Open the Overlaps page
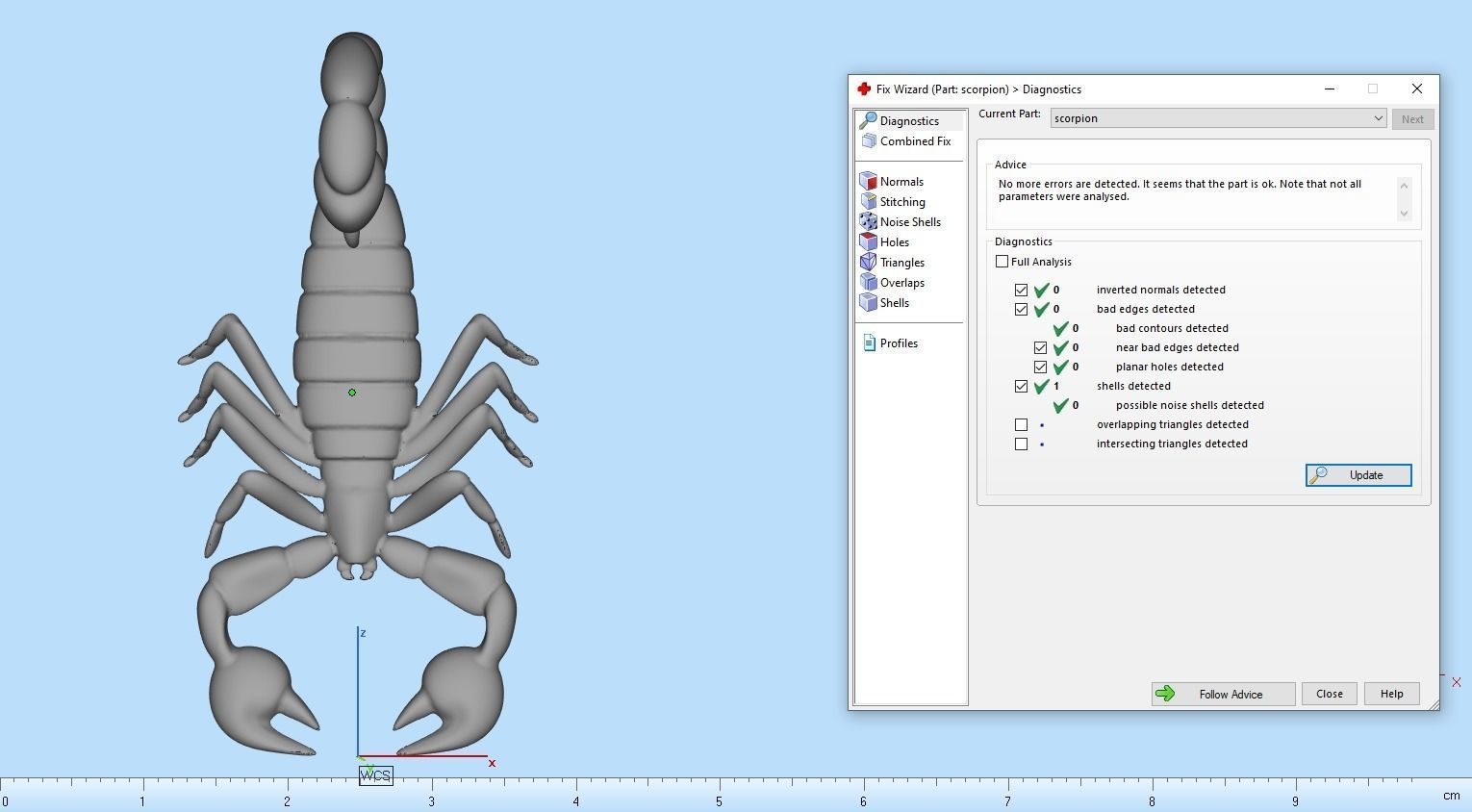 tap(902, 283)
